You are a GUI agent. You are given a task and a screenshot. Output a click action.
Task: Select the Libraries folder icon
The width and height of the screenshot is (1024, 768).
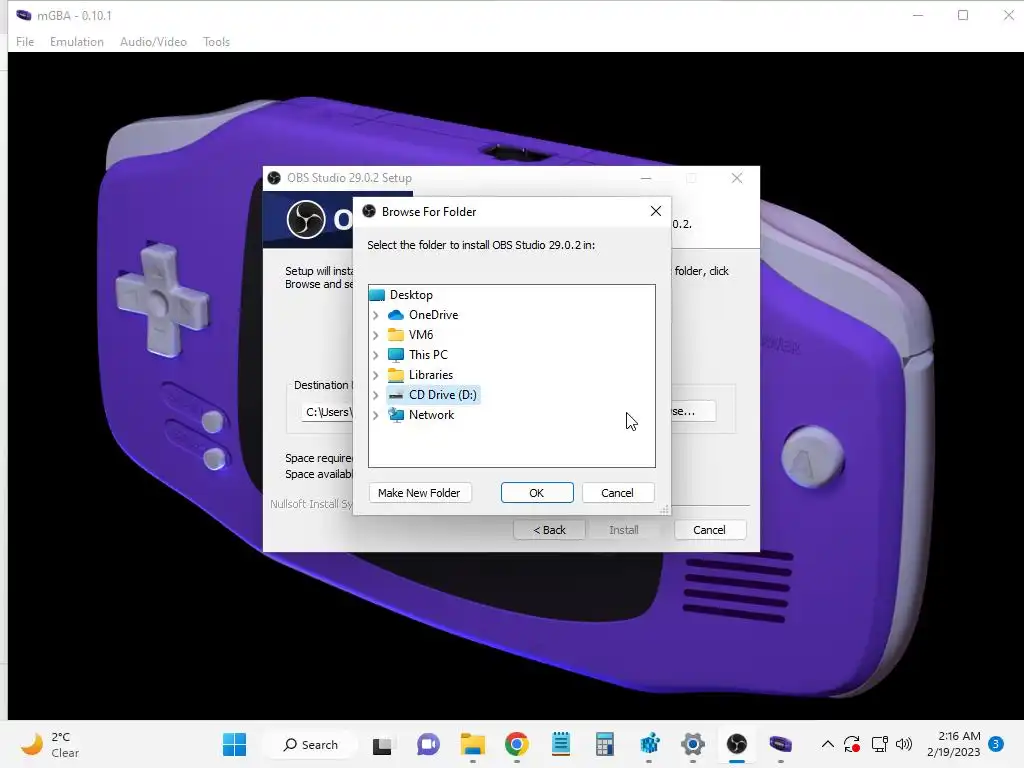pyautogui.click(x=396, y=375)
